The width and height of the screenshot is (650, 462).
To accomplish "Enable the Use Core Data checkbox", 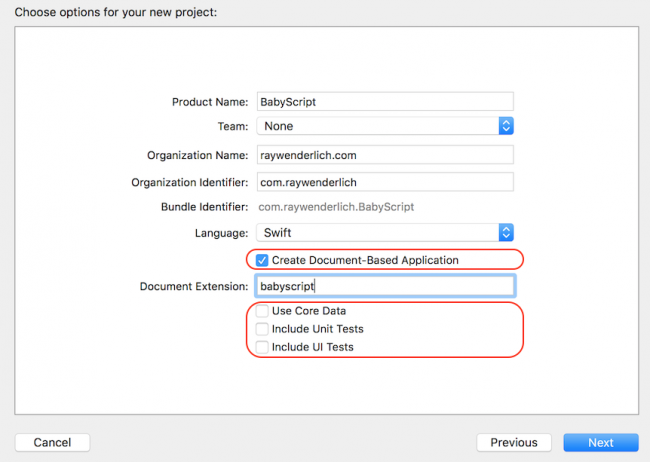I will (262, 311).
